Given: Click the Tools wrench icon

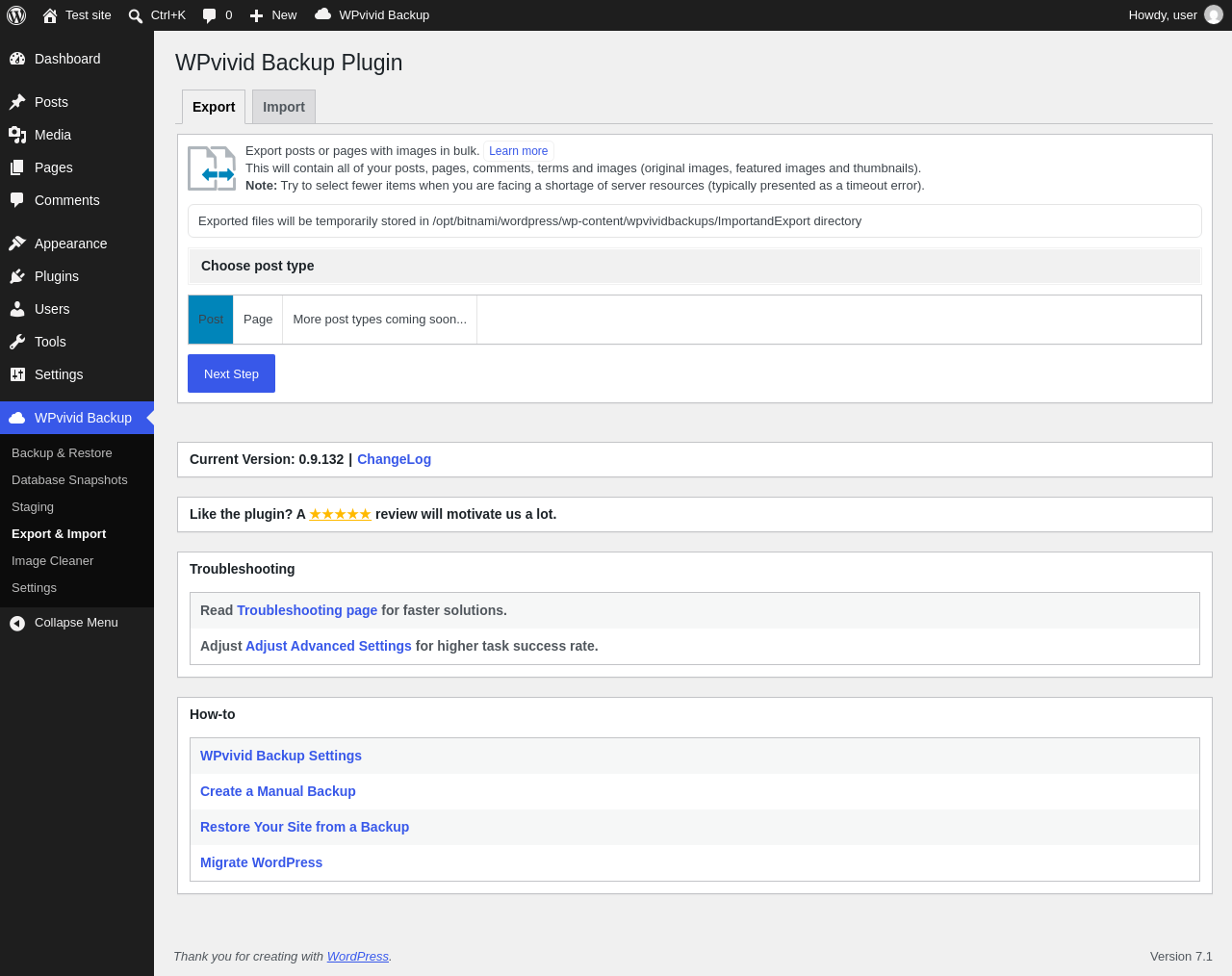Looking at the screenshot, I should 17,342.
